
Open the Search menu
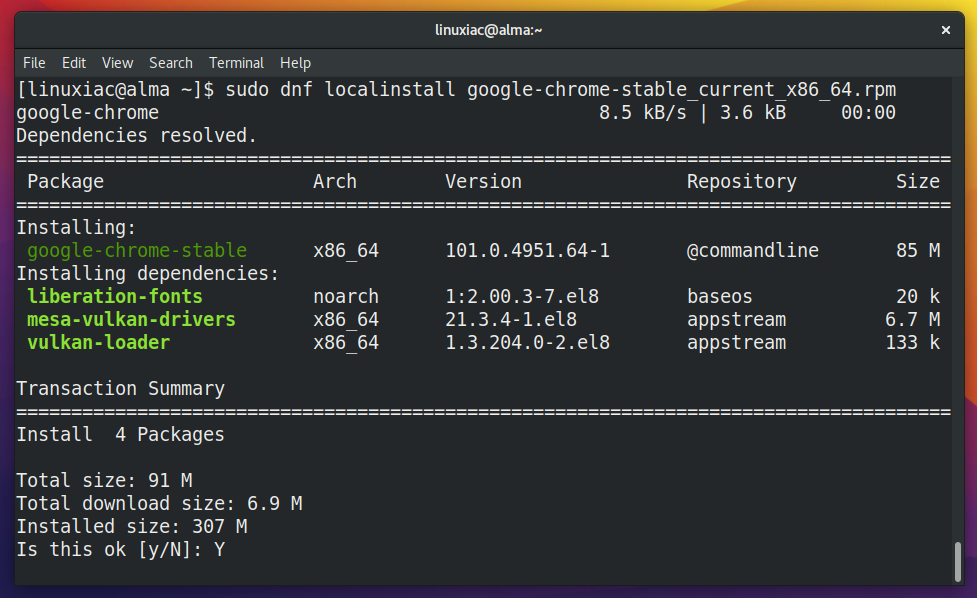(171, 63)
